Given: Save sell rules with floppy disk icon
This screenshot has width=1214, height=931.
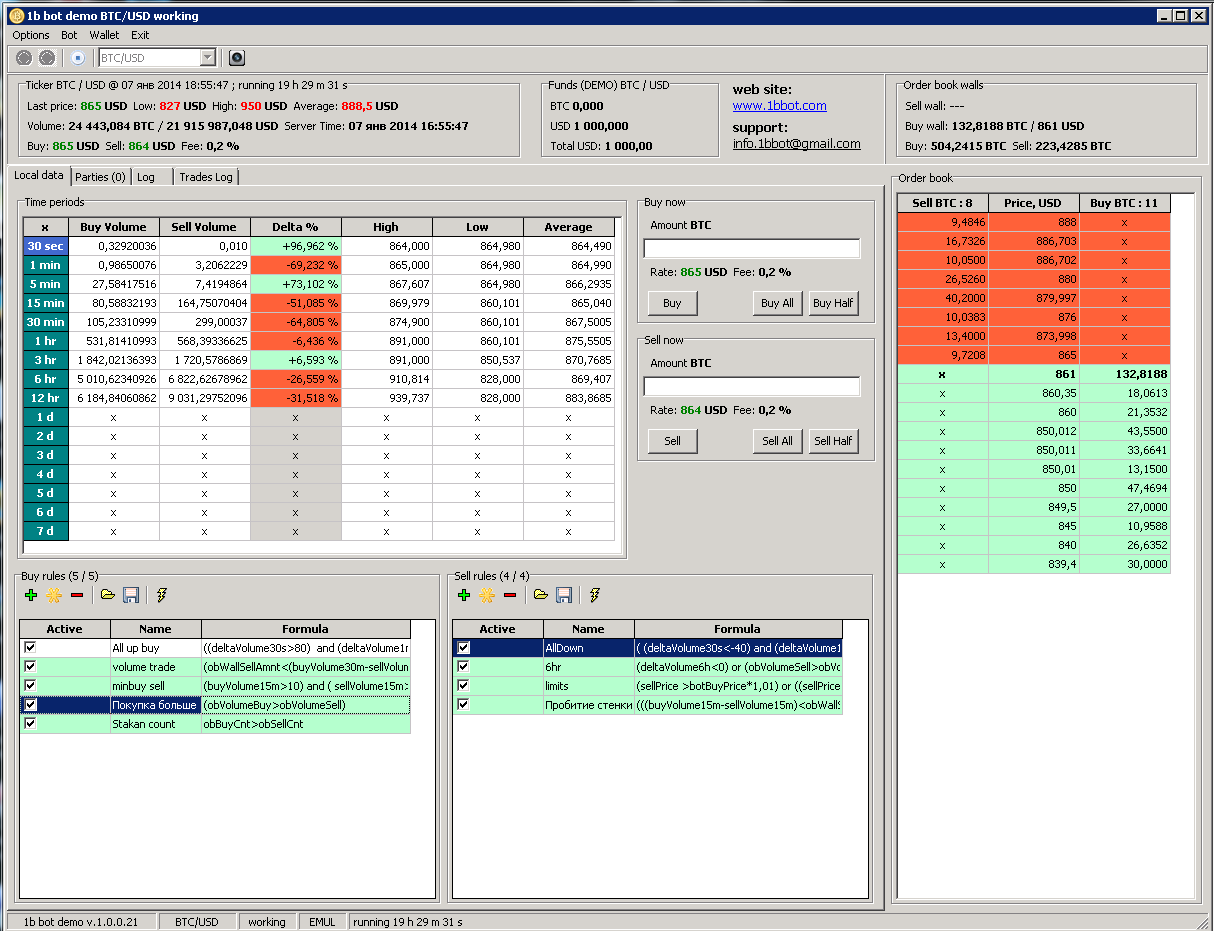Looking at the screenshot, I should 564,595.
